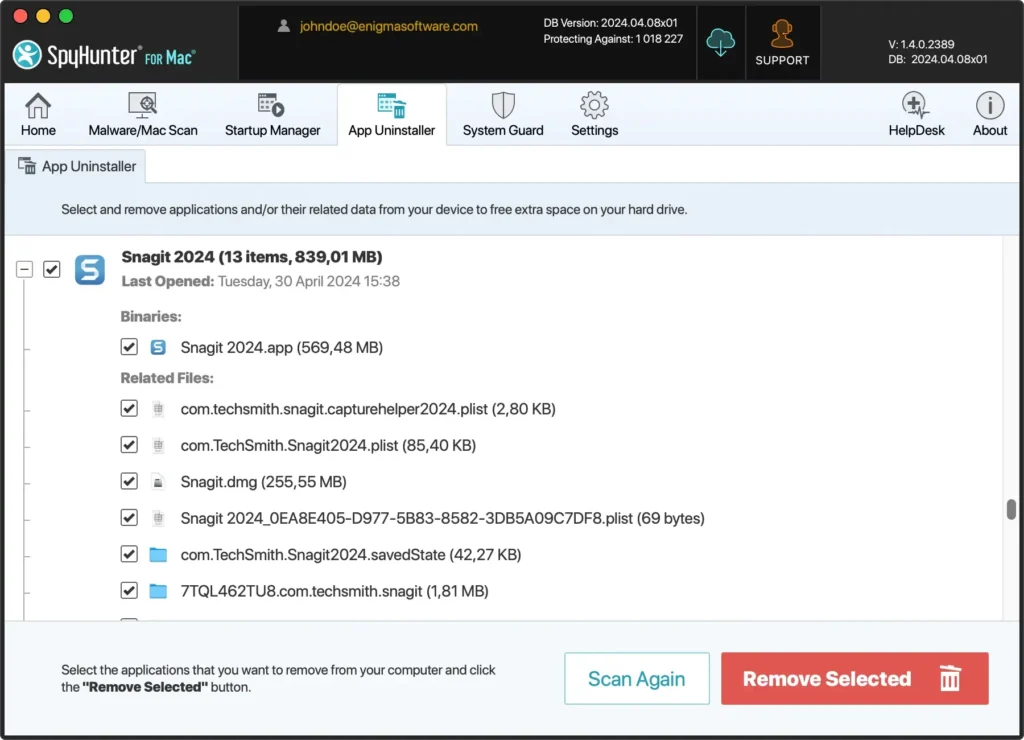1024x740 pixels.
Task: Open the Startup Manager icon
Action: click(272, 105)
